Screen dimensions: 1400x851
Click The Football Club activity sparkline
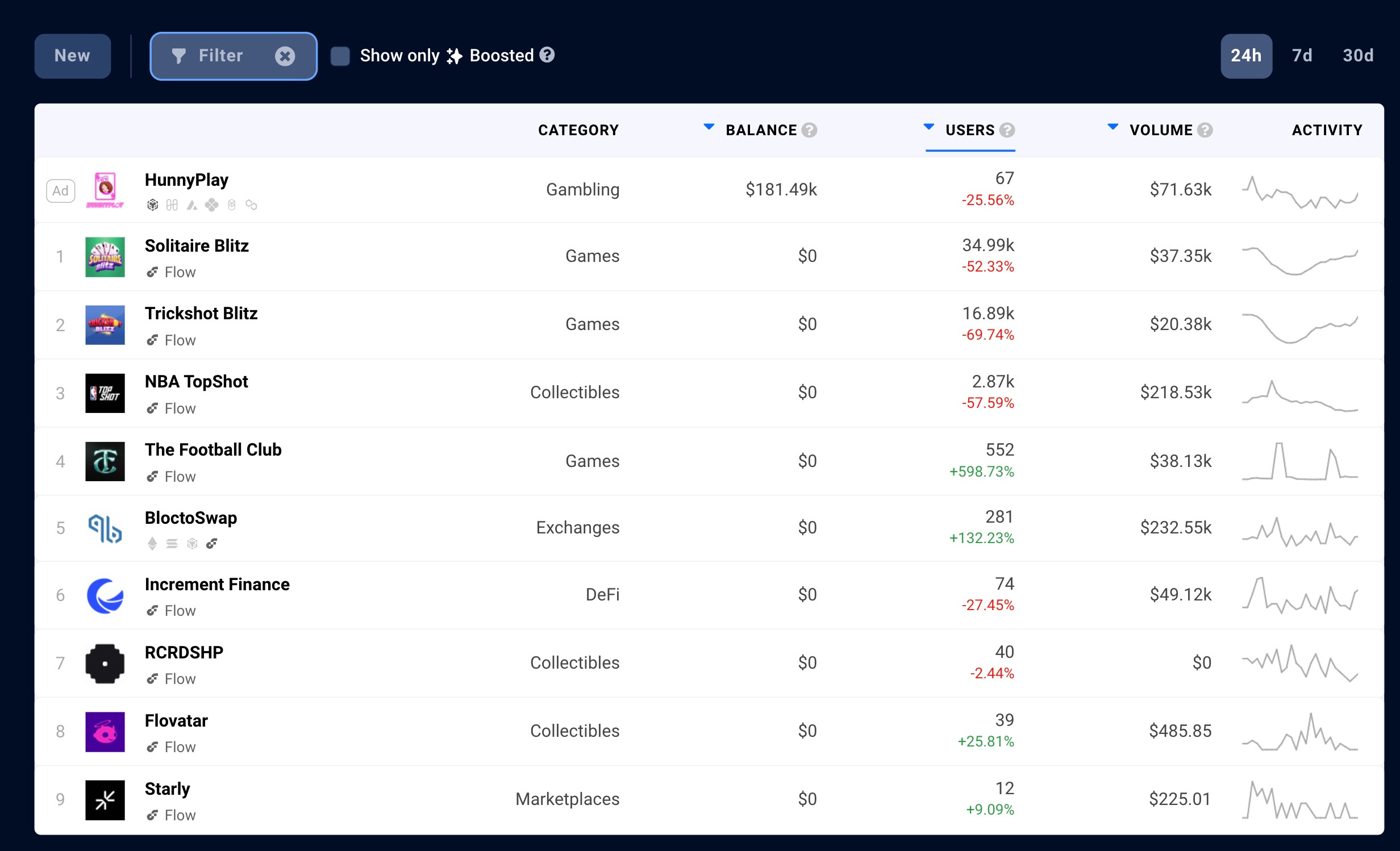pyautogui.click(x=1300, y=461)
